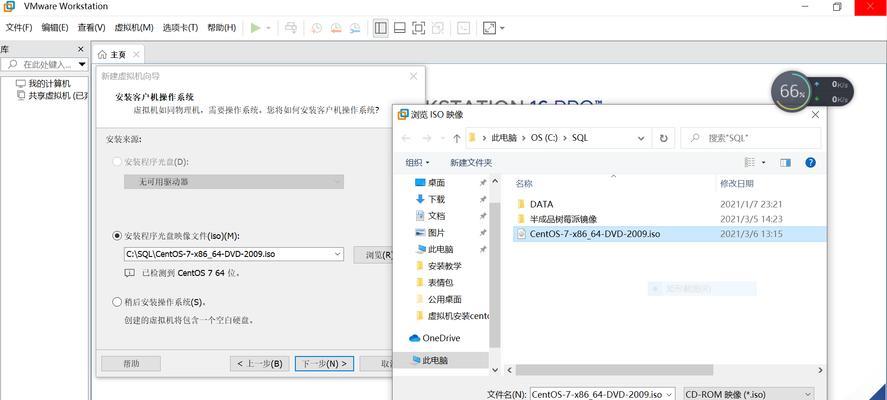Click the change view layout icon

(750, 162)
